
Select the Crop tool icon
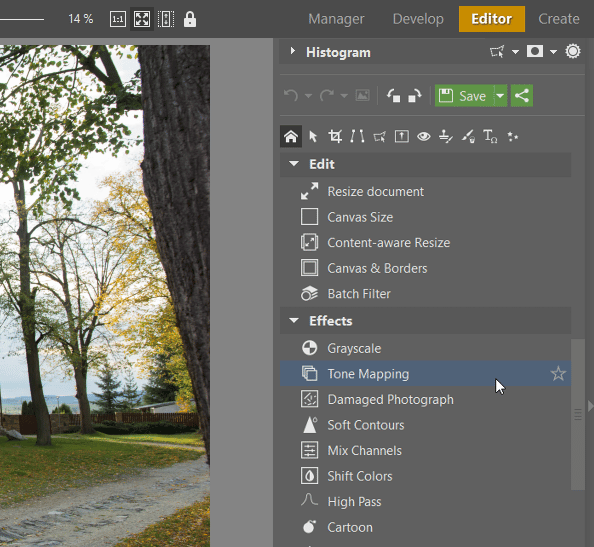335,136
